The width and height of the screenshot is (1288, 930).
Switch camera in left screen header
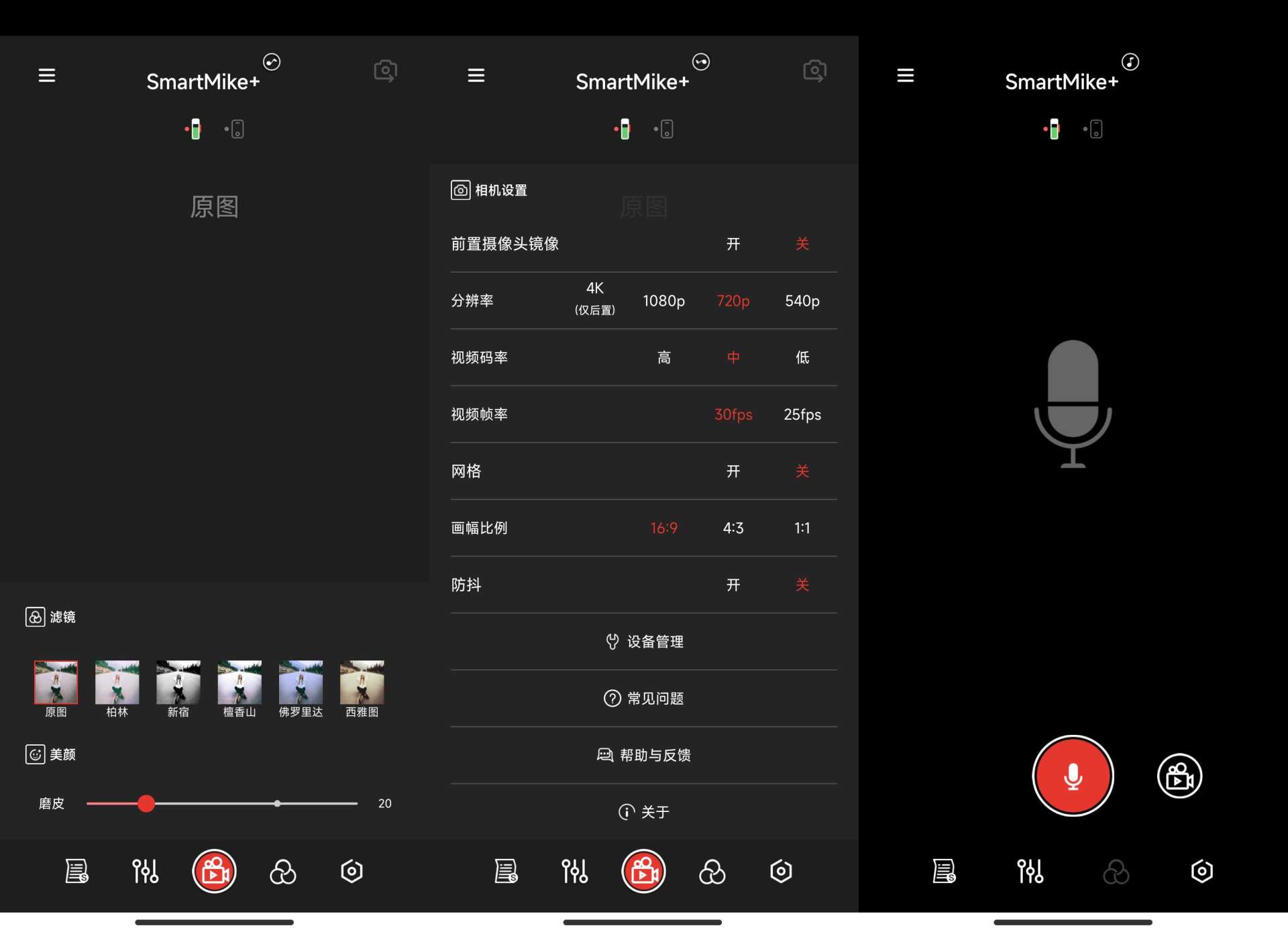click(385, 70)
